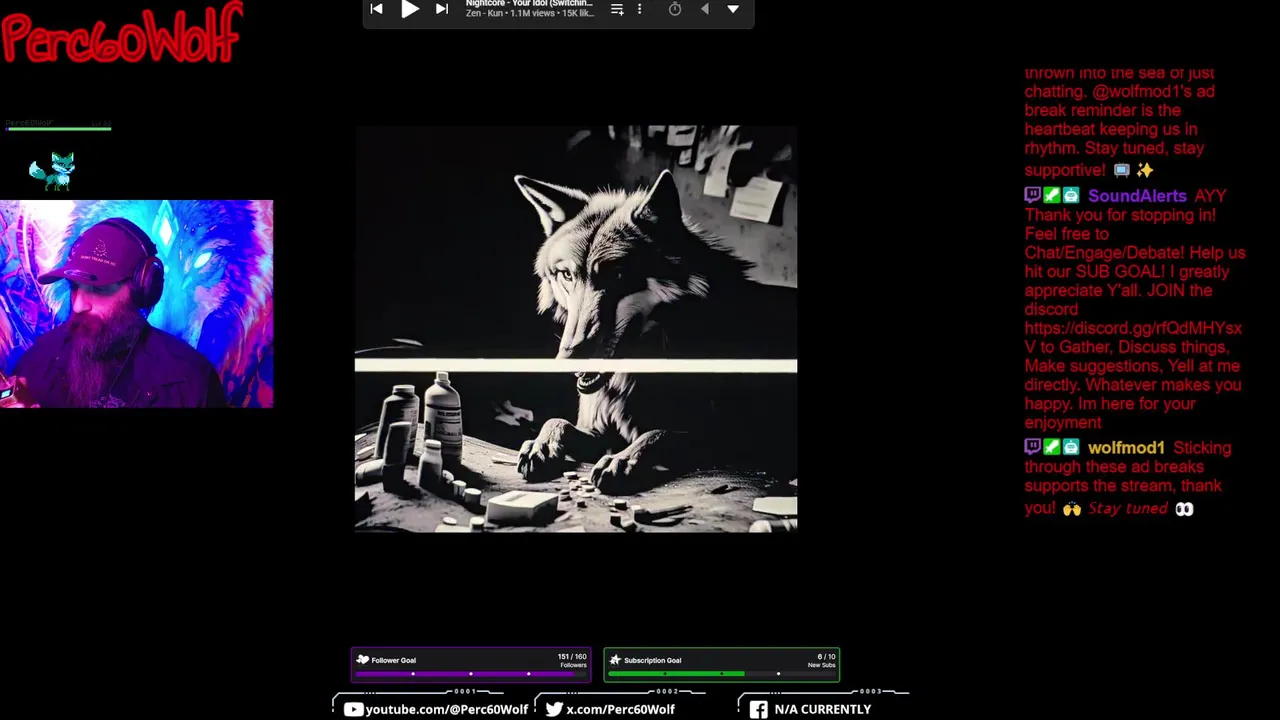Screen dimensions: 1280x720
Task: Click the Subscription Goal green progress bar
Action: pos(721,674)
